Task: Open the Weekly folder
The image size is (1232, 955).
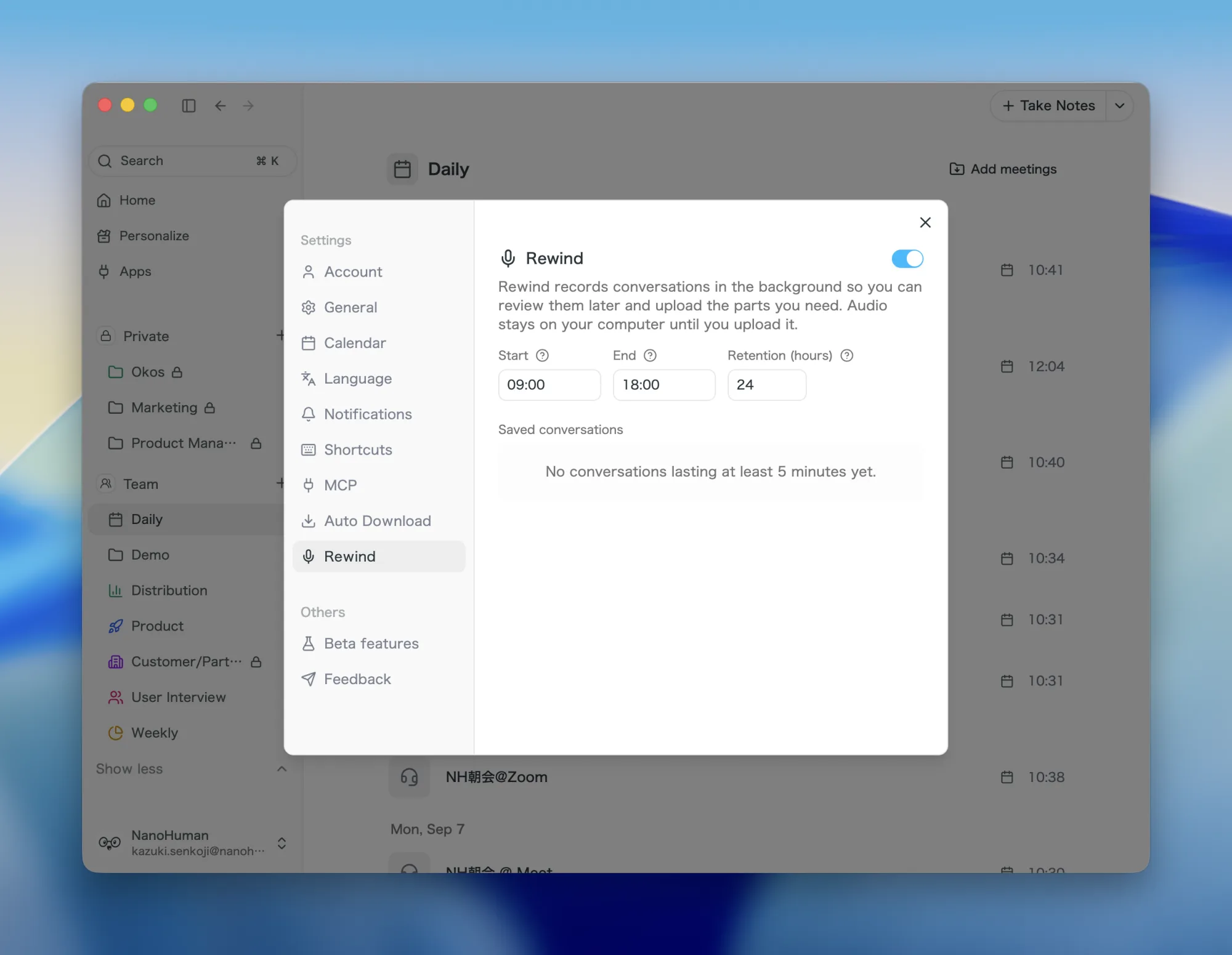Action: coord(142,733)
